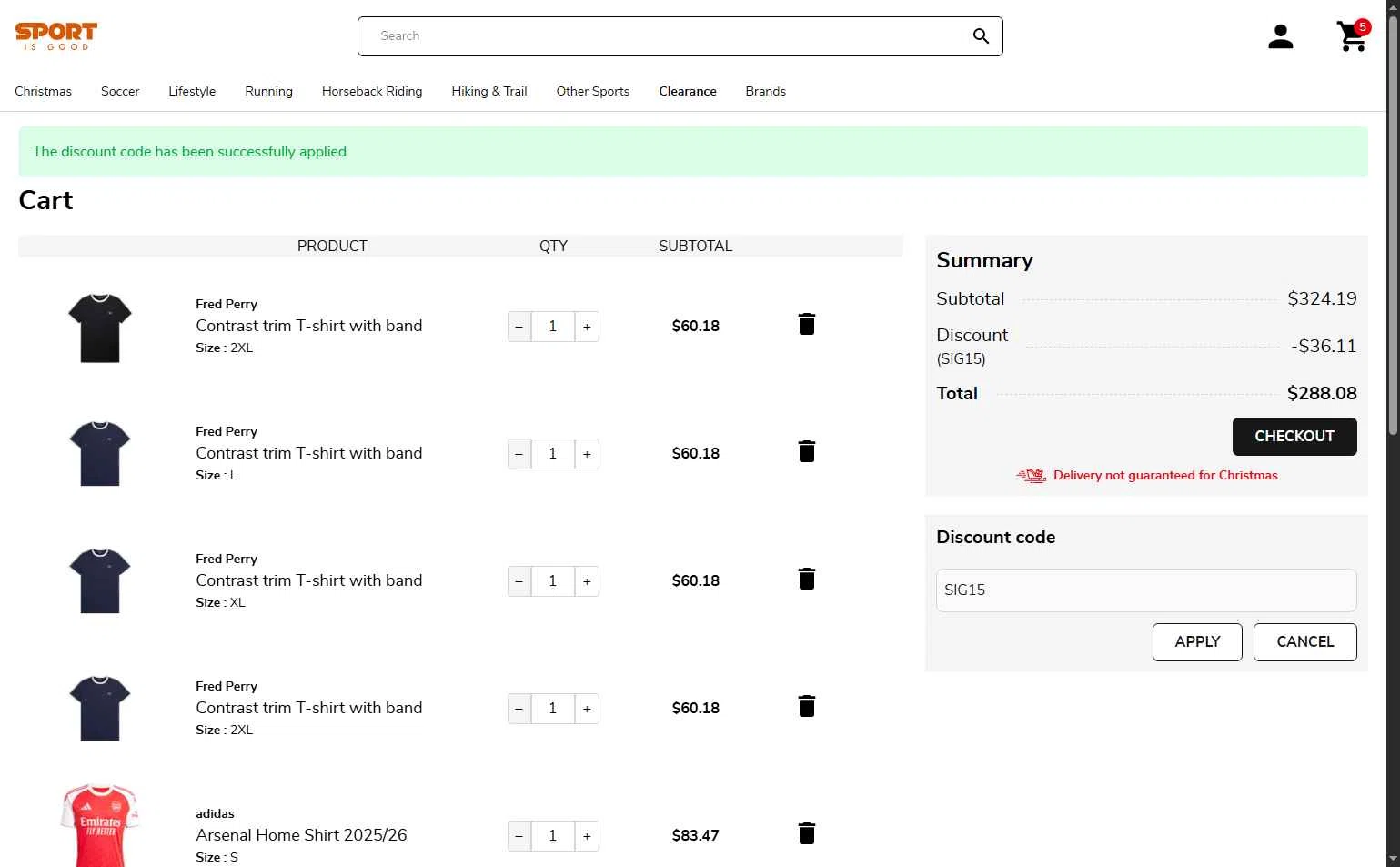
Task: Open the user account icon
Action: [x=1280, y=36]
